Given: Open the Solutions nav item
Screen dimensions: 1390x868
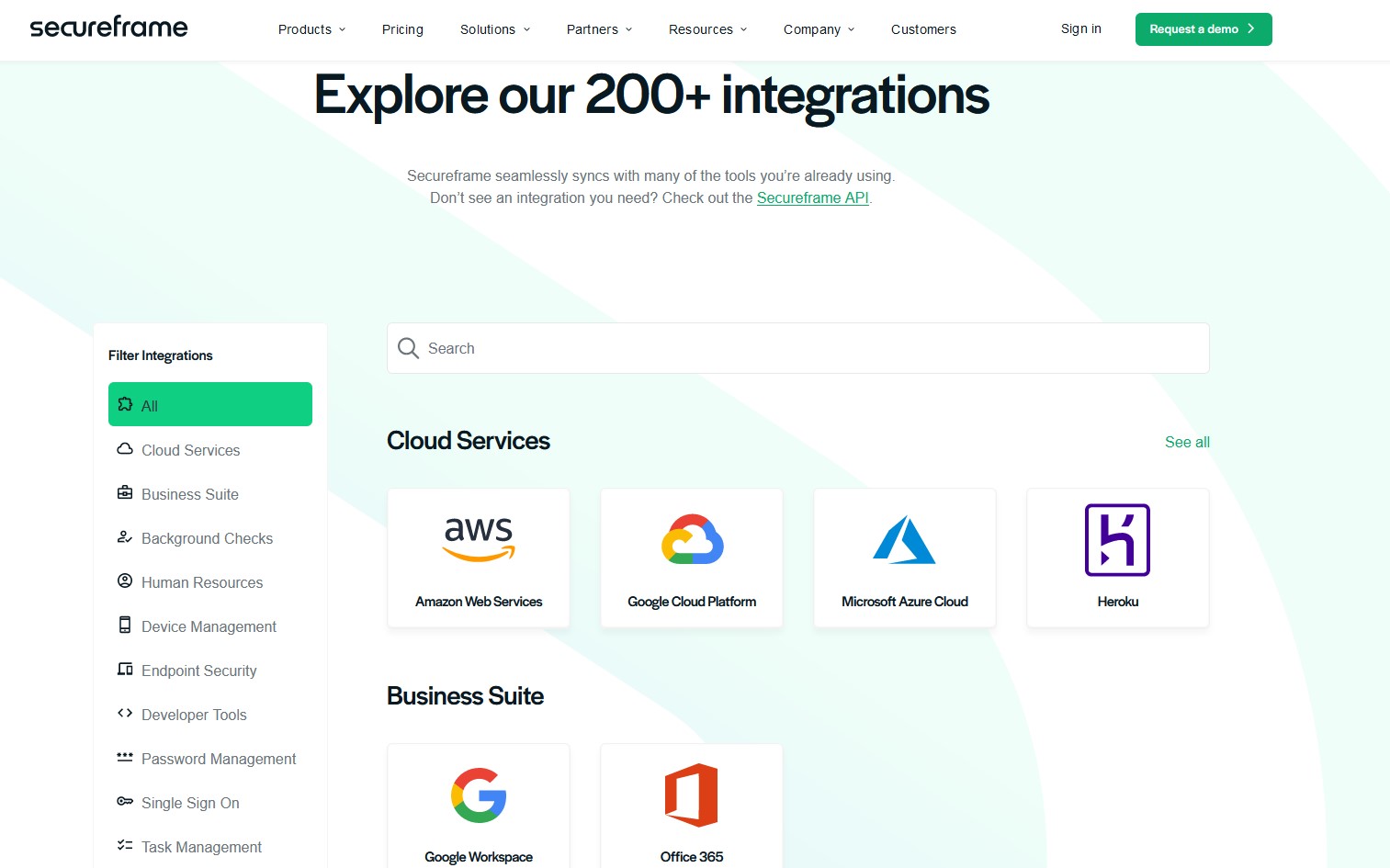Looking at the screenshot, I should pyautogui.click(x=488, y=29).
